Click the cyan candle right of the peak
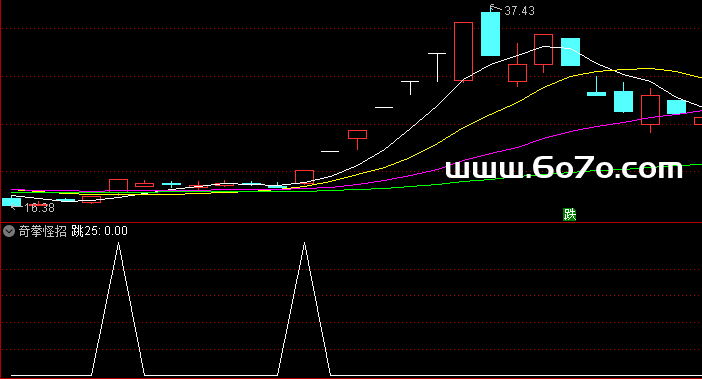The image size is (702, 379). point(570,52)
